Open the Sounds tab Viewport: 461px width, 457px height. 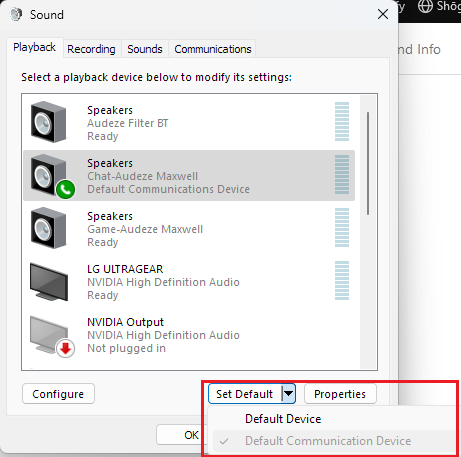(x=145, y=49)
